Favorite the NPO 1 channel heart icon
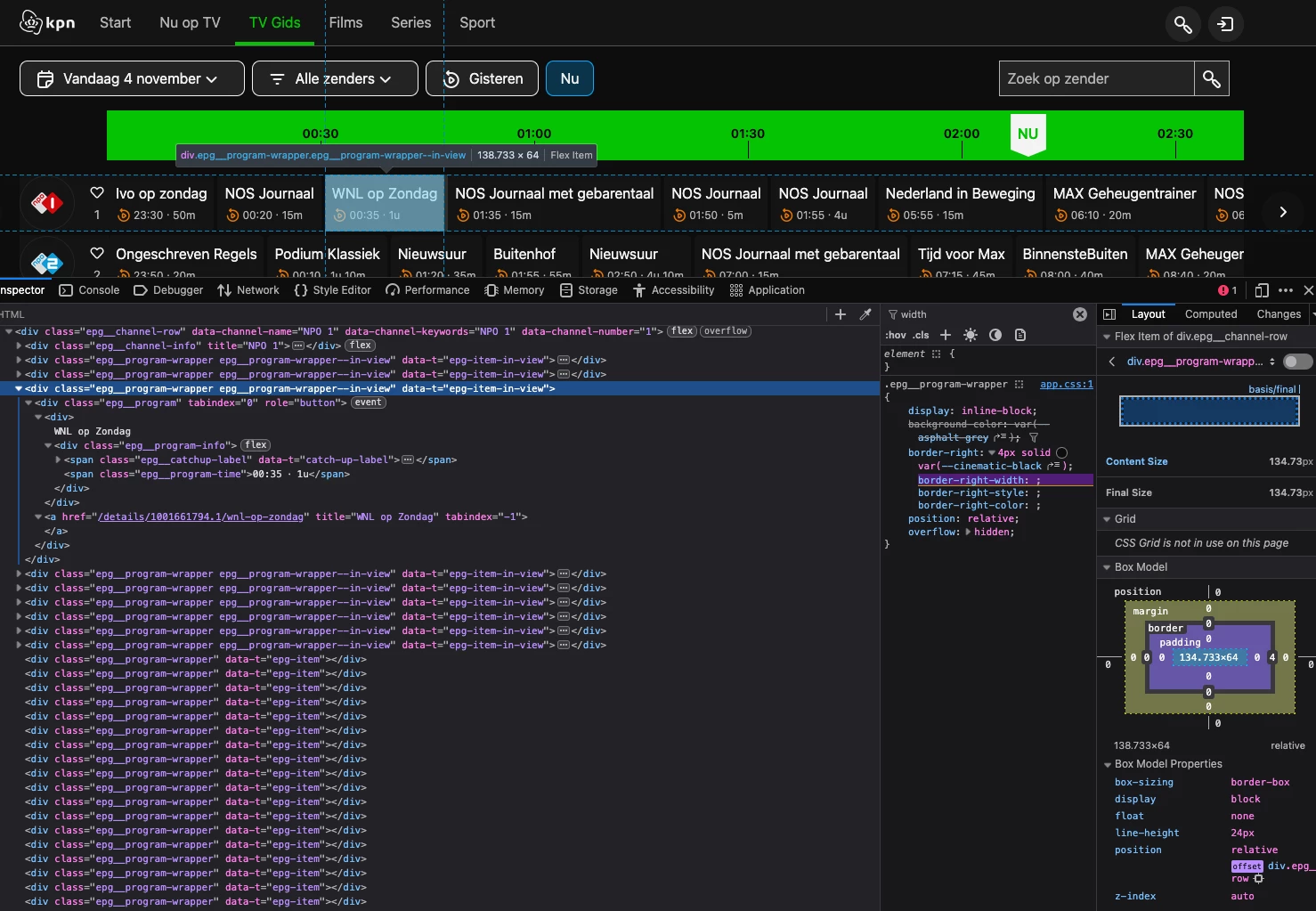This screenshot has width=1316, height=911. pos(97,192)
